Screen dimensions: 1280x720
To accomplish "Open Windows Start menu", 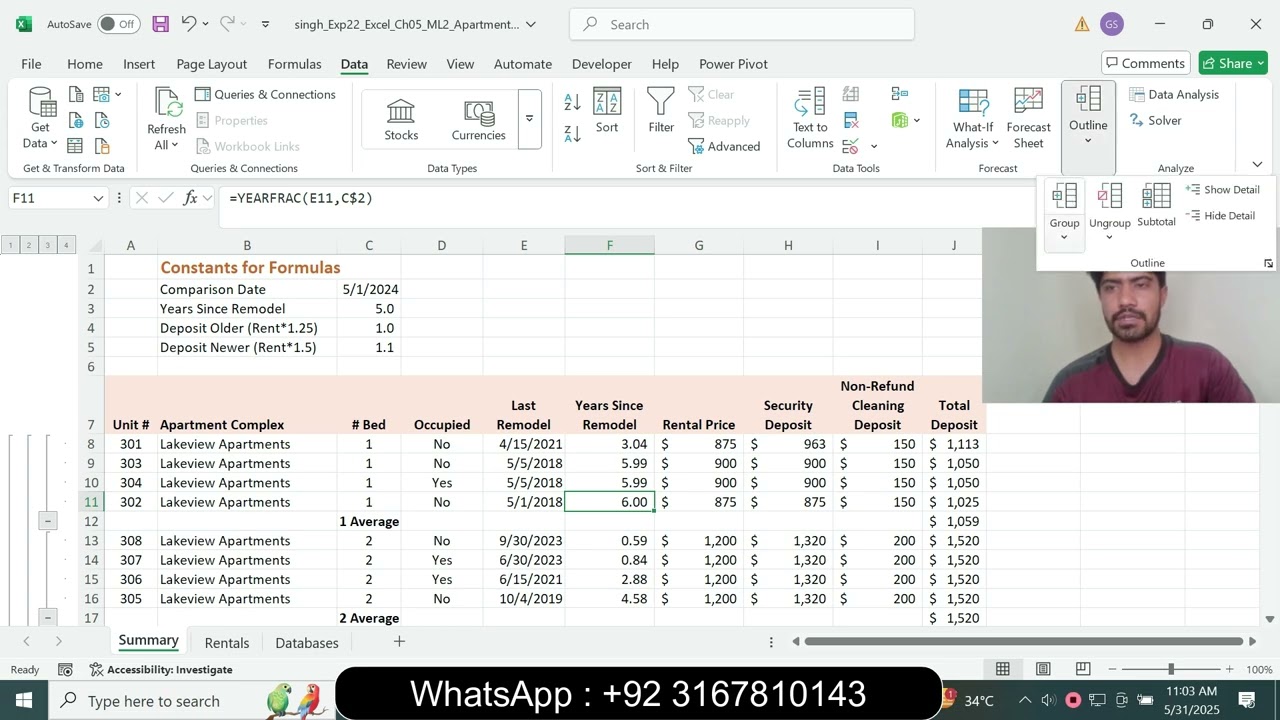I will click(24, 700).
